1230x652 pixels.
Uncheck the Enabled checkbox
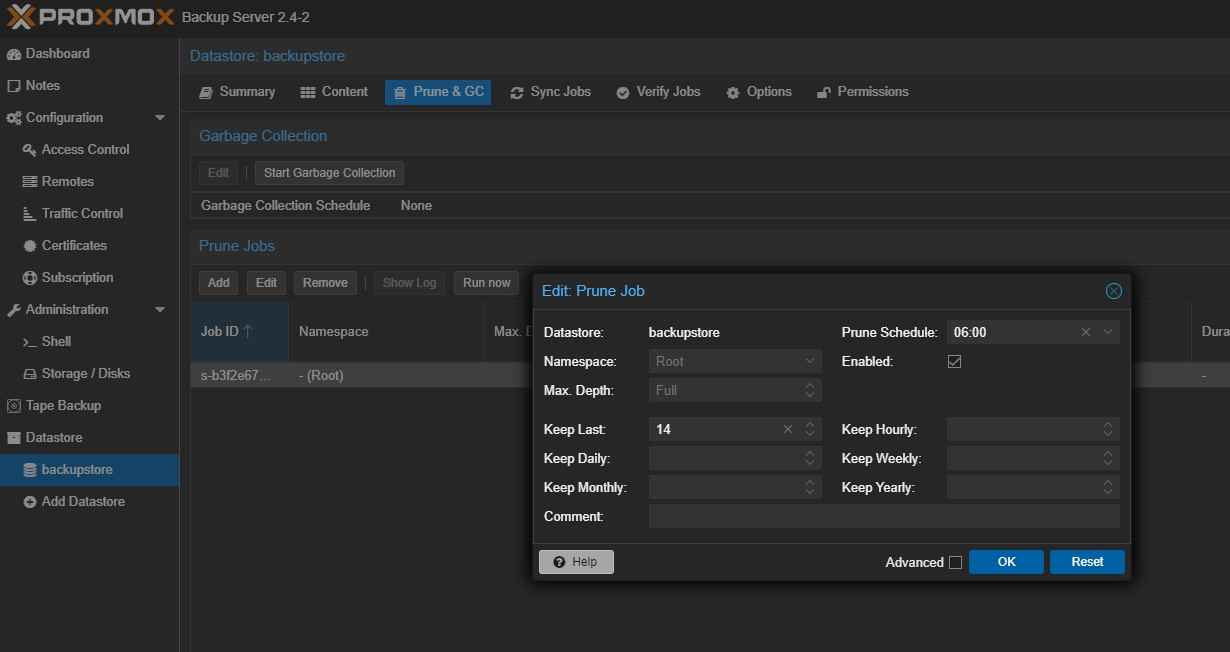coord(954,361)
